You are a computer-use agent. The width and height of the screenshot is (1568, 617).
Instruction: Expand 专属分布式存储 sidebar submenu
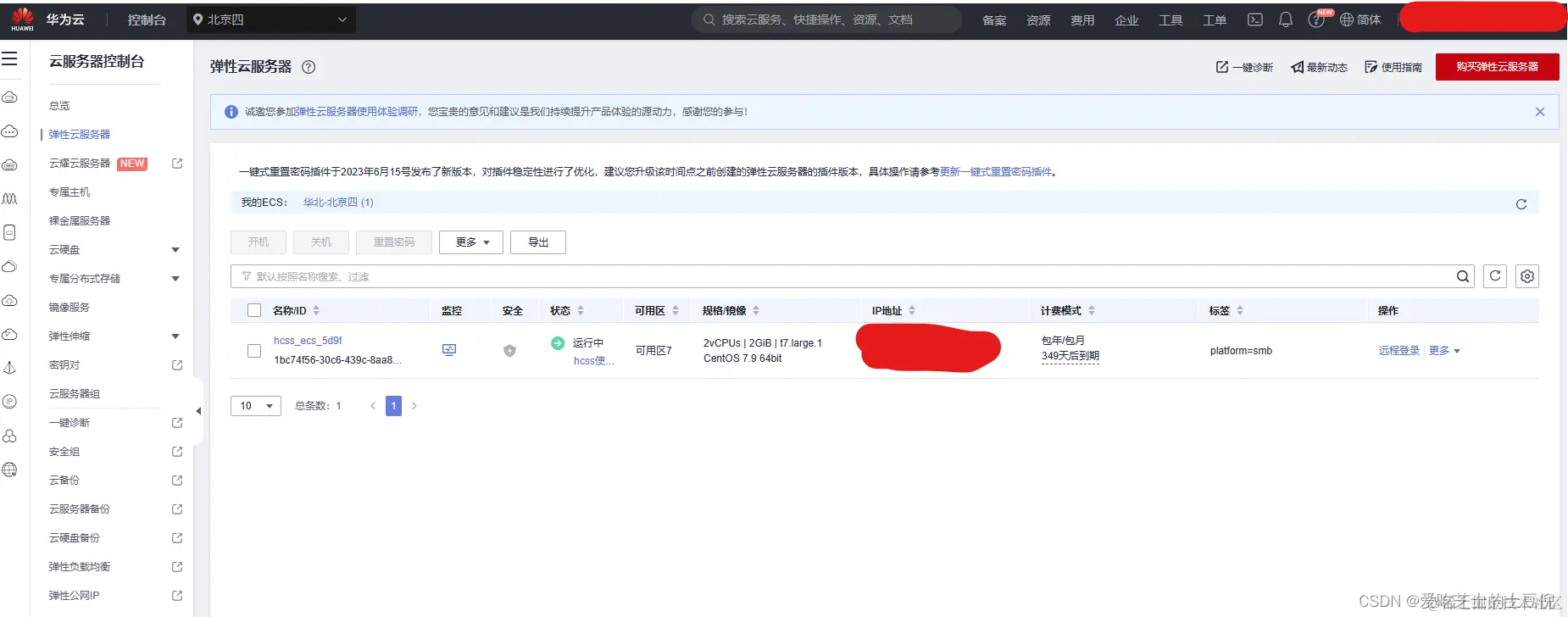coord(175,279)
